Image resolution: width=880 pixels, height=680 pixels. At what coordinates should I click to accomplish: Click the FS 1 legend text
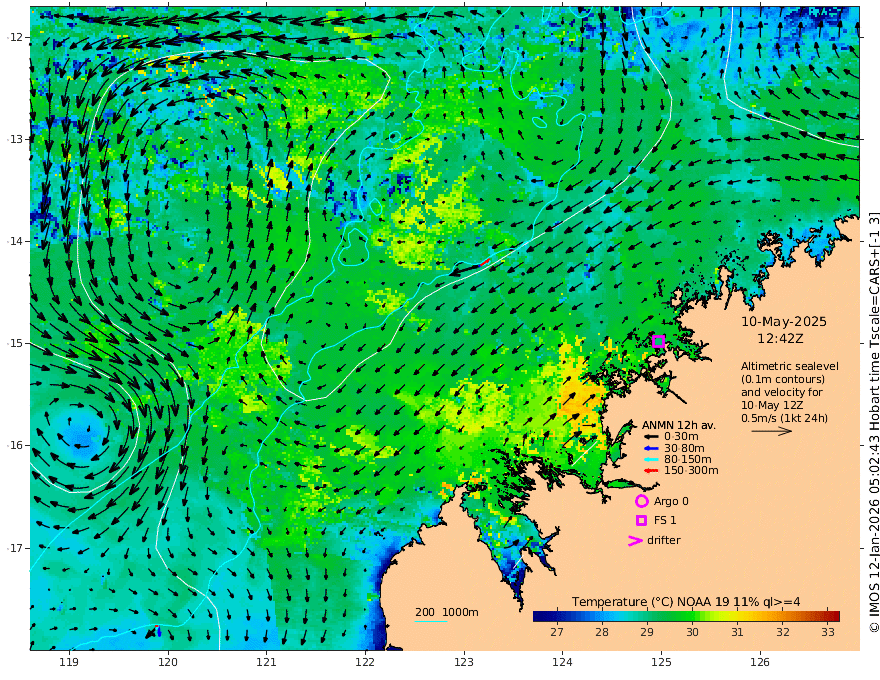[x=664, y=521]
